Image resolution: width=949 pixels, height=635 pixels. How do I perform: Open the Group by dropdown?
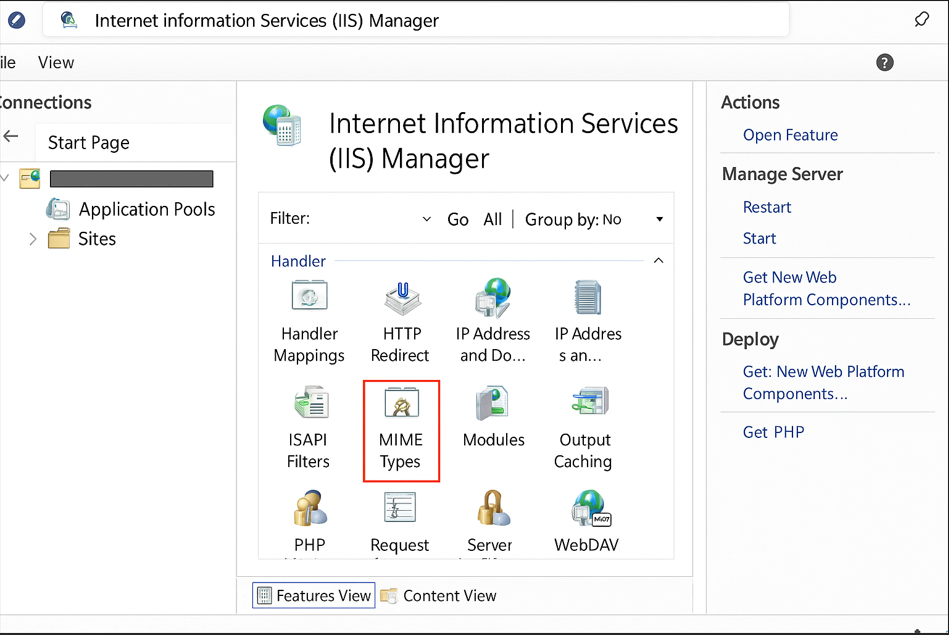click(x=660, y=219)
